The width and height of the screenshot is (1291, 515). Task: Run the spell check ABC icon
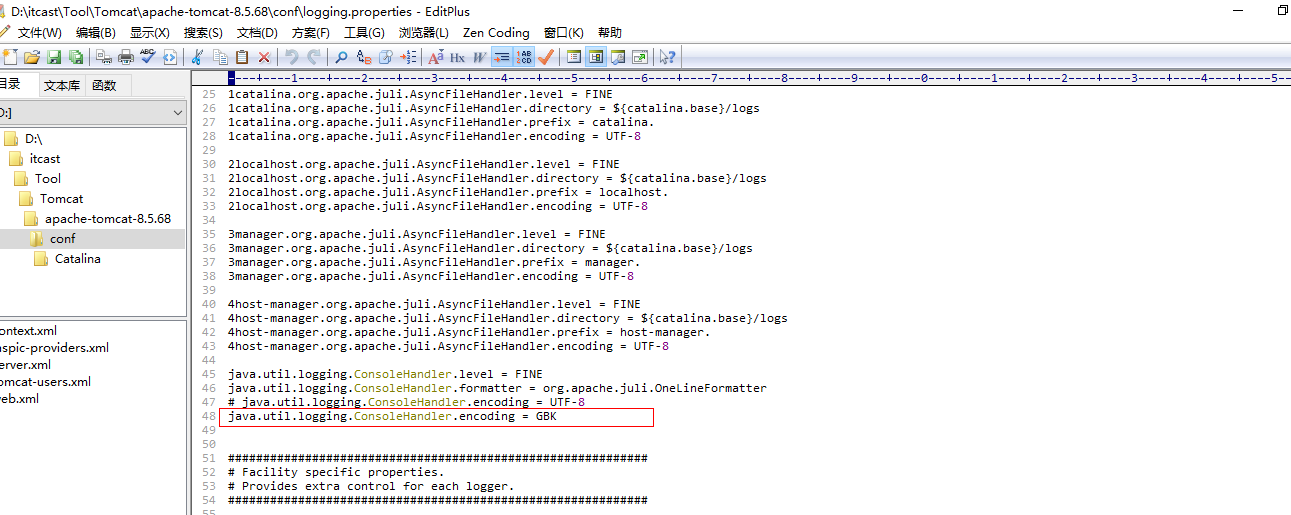[148, 57]
